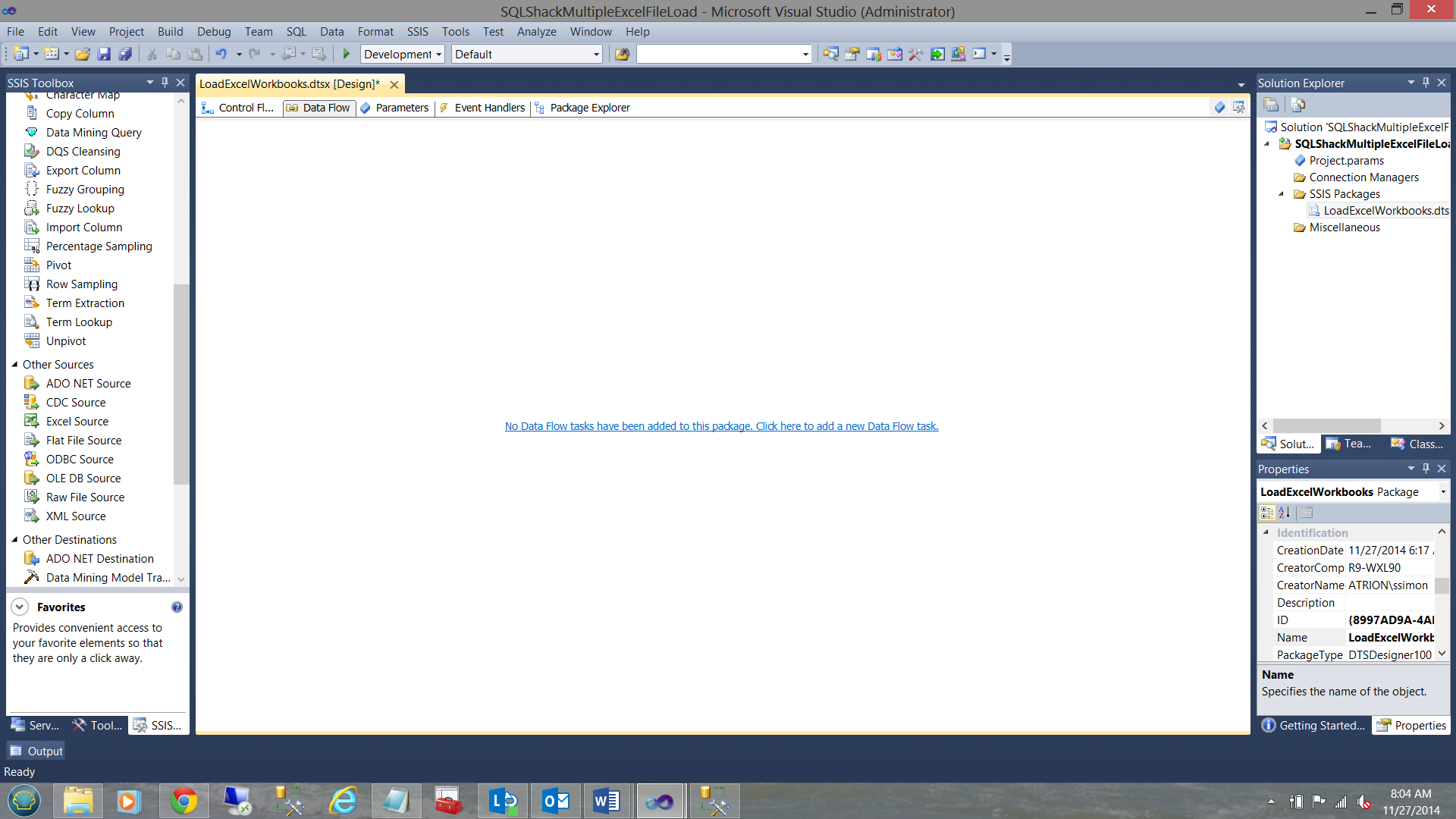Viewport: 1456px width, 819px height.
Task: Open Chrome from the taskbar
Action: click(184, 801)
